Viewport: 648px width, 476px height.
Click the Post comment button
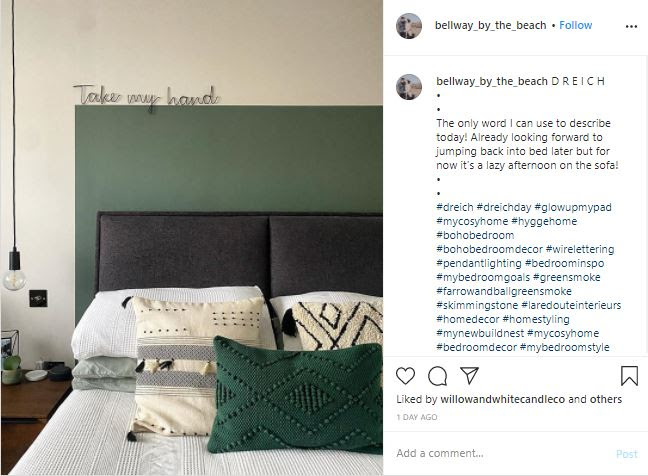627,454
